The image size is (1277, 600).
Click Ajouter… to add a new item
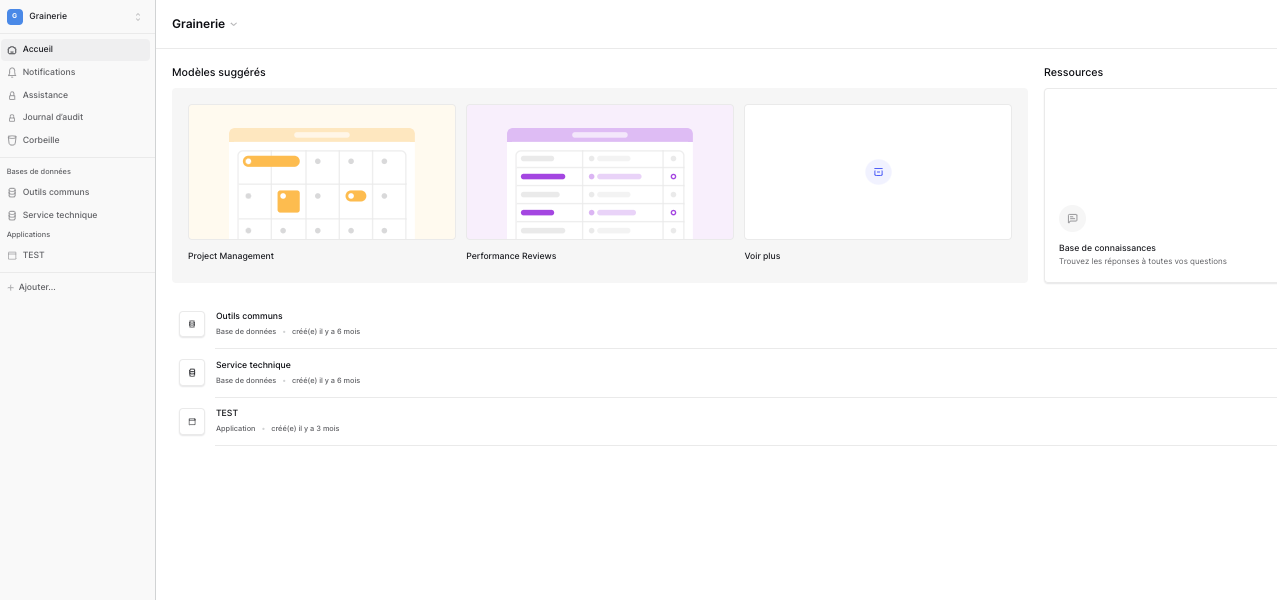31,287
